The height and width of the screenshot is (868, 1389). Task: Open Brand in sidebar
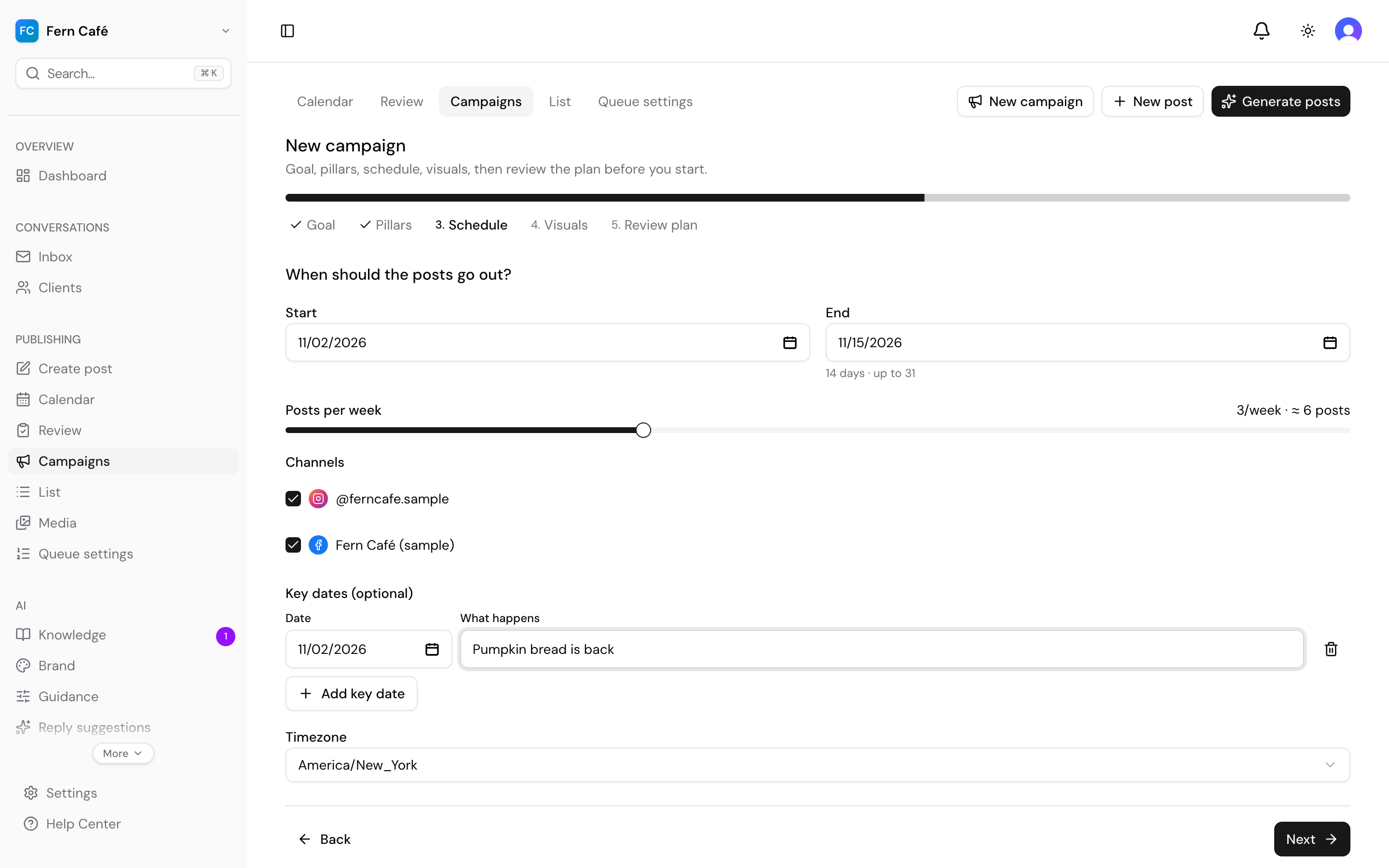(x=123, y=666)
